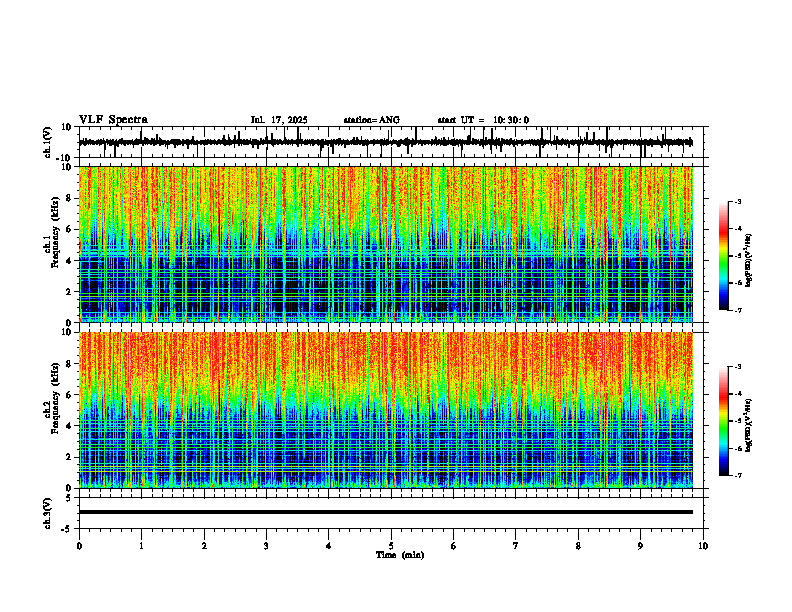The image size is (792, 612).
Task: Click time axis tick label "5"
Action: [x=391, y=546]
